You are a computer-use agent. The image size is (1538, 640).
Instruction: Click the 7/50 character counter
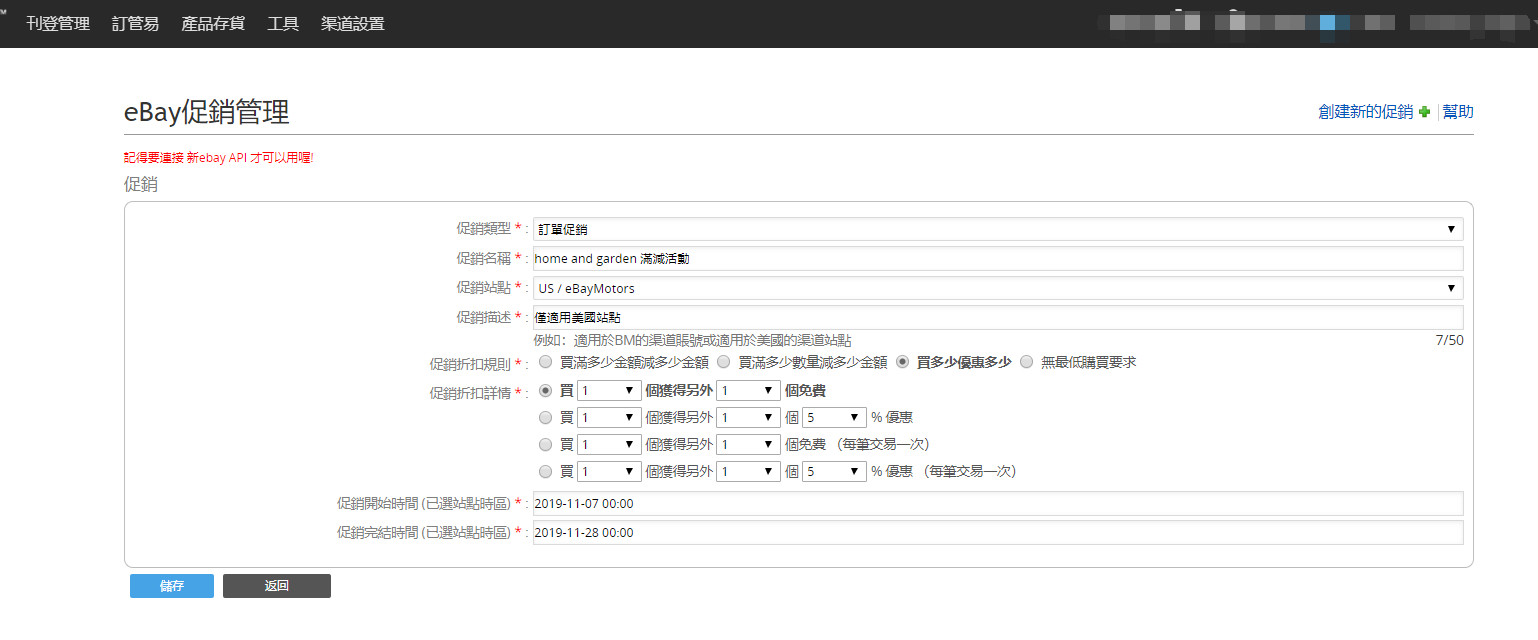(1449, 340)
